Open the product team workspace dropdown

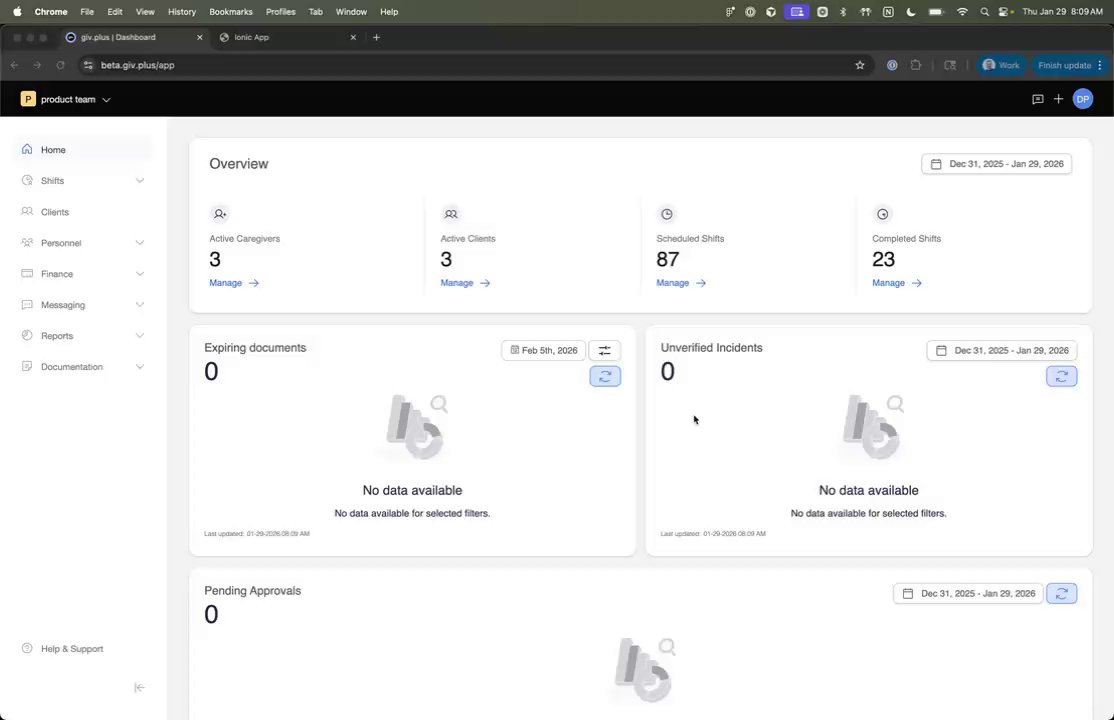click(x=66, y=100)
